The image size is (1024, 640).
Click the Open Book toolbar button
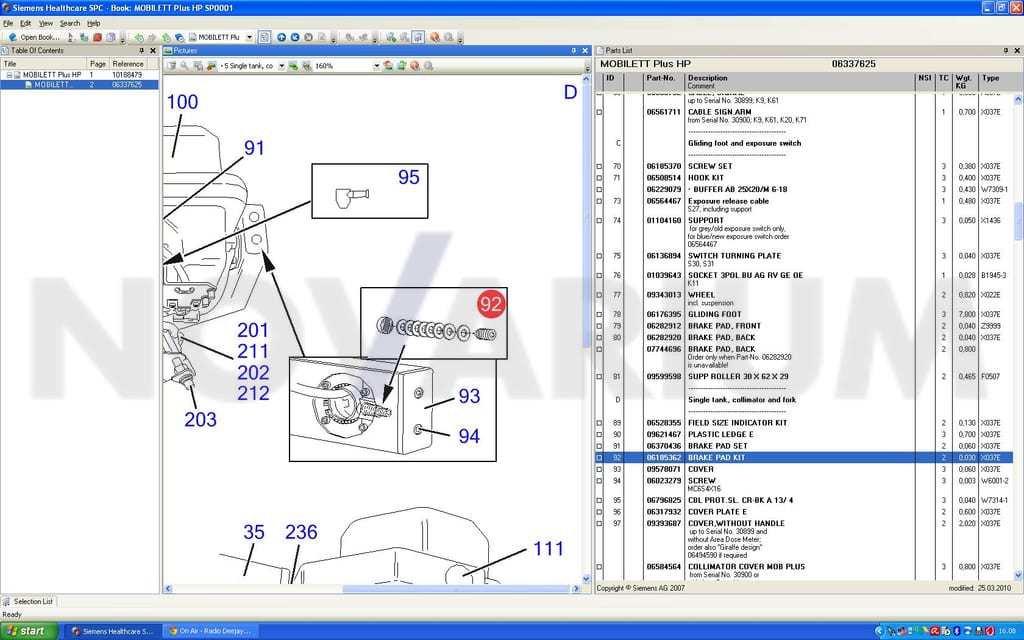pyautogui.click(x=34, y=37)
